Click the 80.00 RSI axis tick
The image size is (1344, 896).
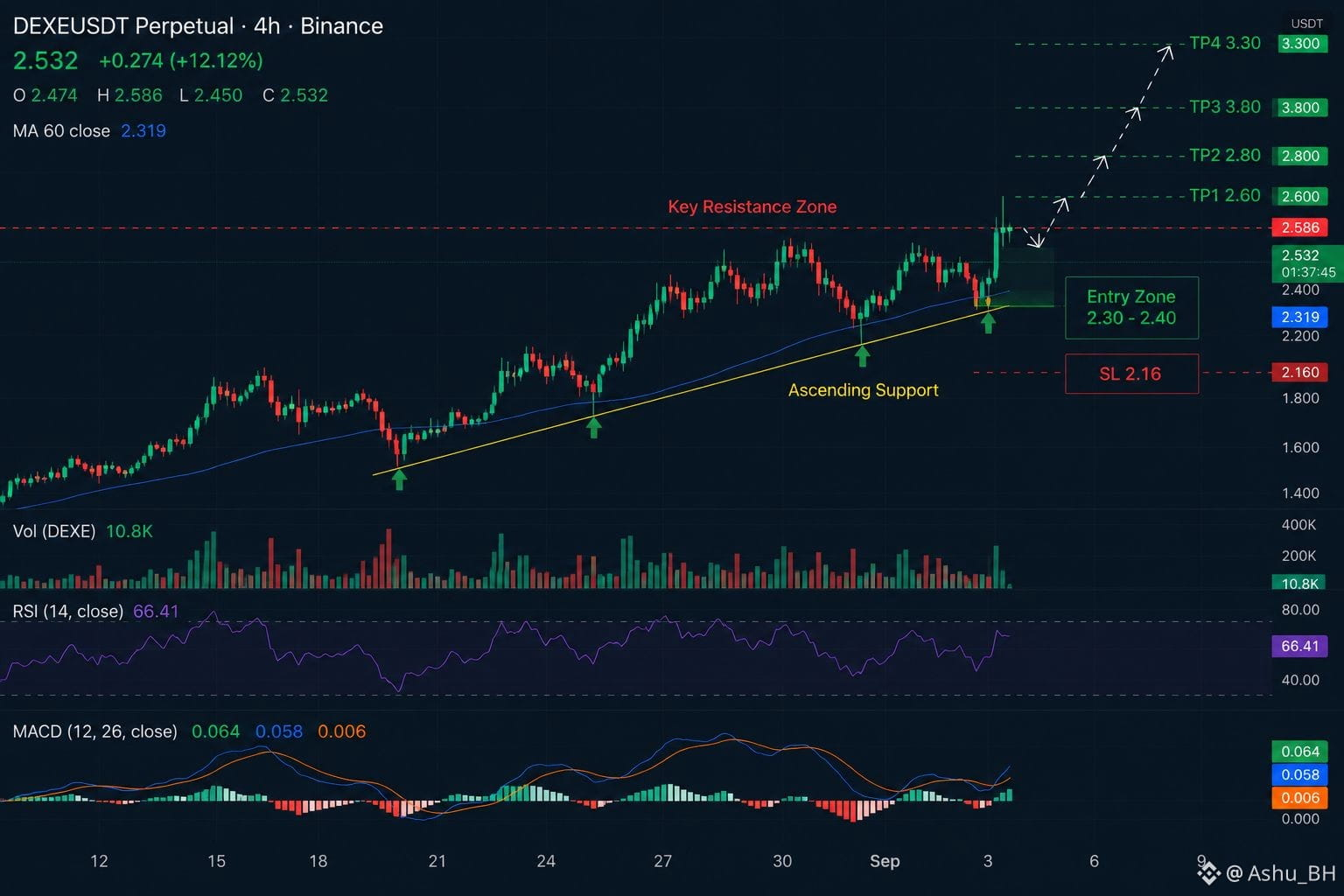click(x=1300, y=610)
